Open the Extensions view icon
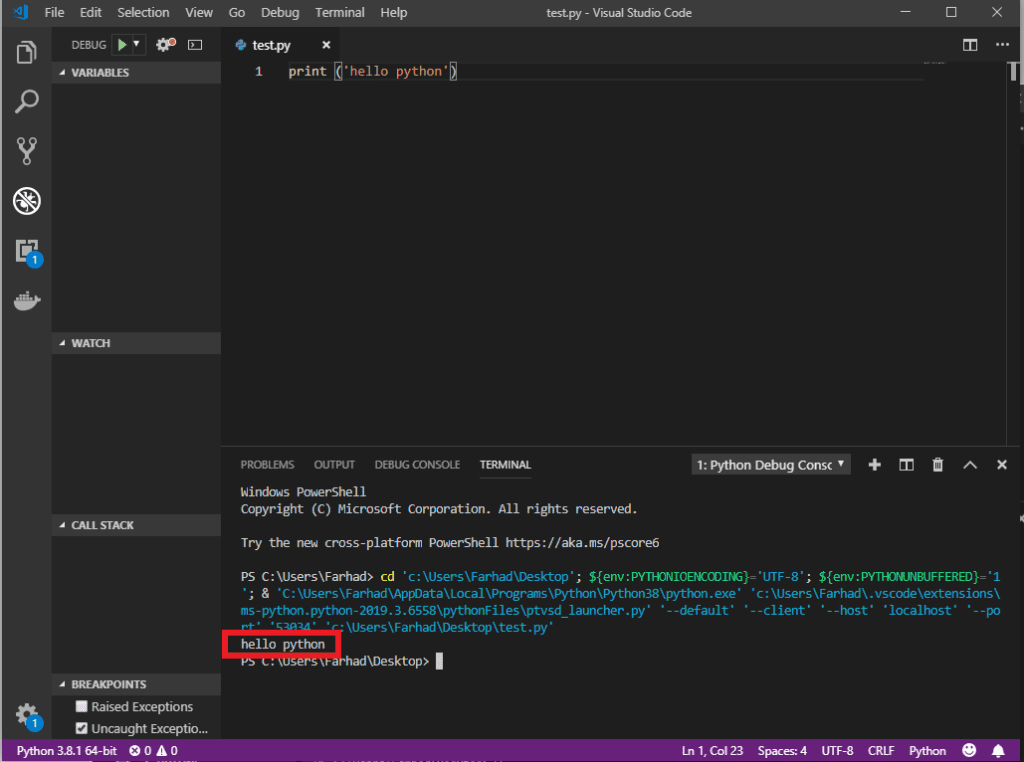The width and height of the screenshot is (1024, 762). 26,251
